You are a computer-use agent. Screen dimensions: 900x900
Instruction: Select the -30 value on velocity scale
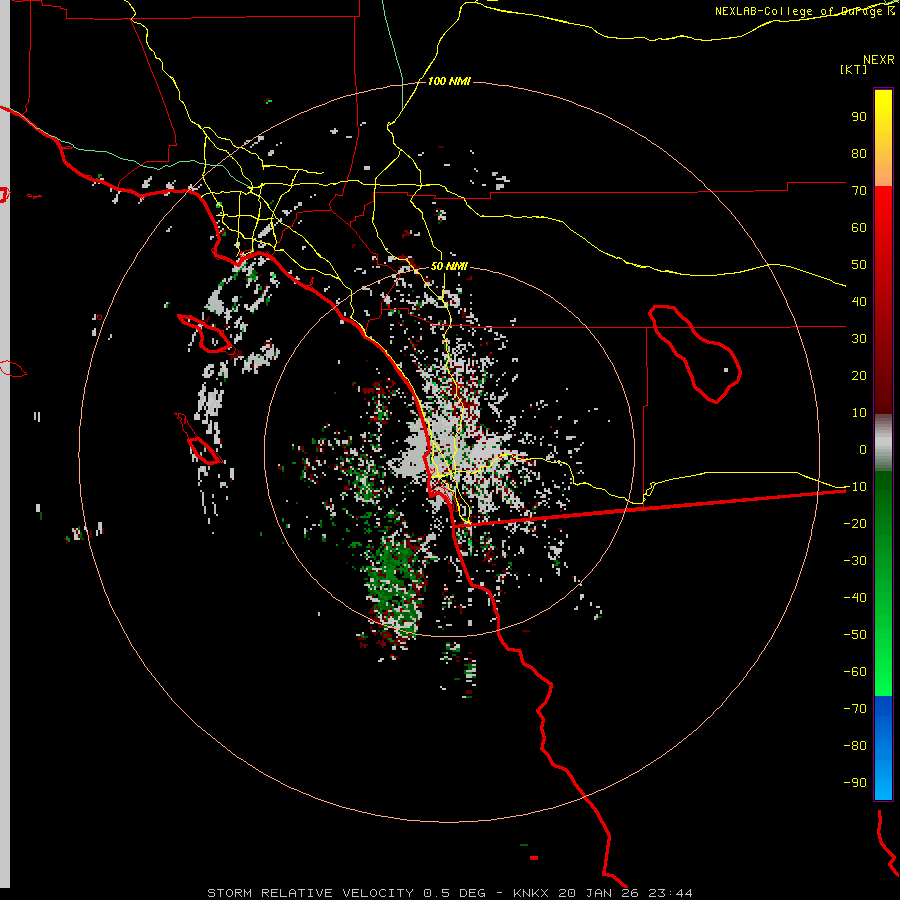pyautogui.click(x=855, y=561)
